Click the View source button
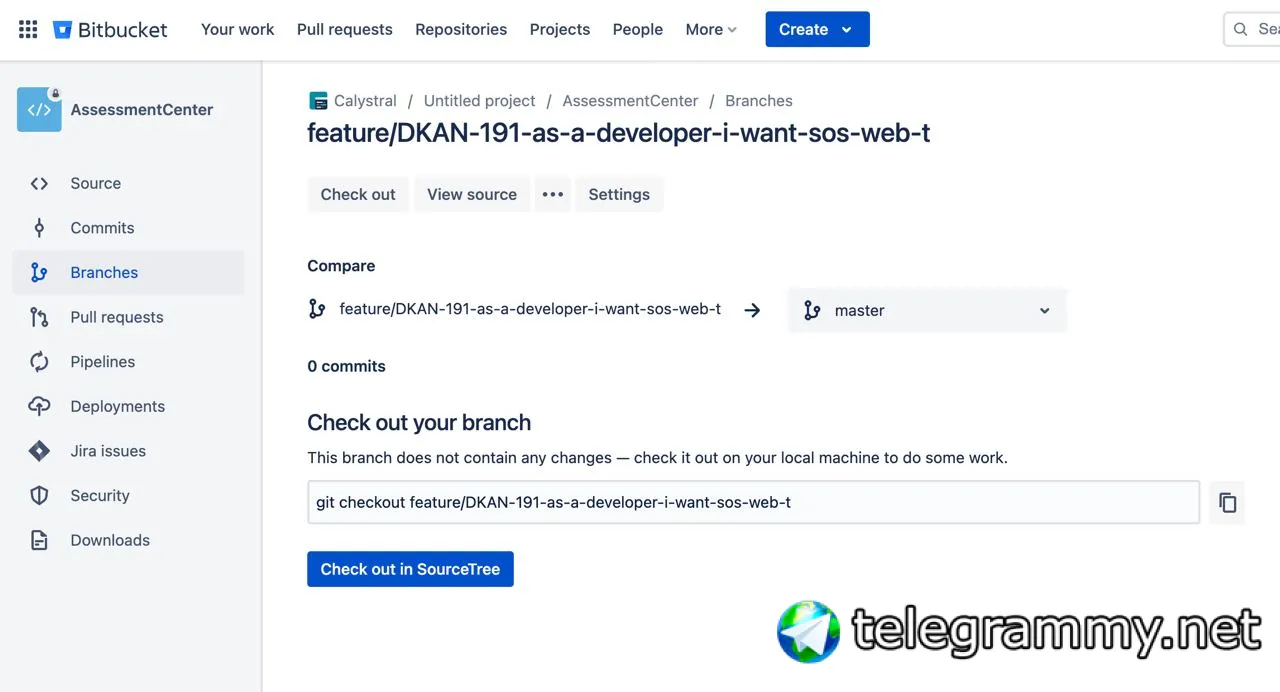The width and height of the screenshot is (1280, 692). [472, 194]
